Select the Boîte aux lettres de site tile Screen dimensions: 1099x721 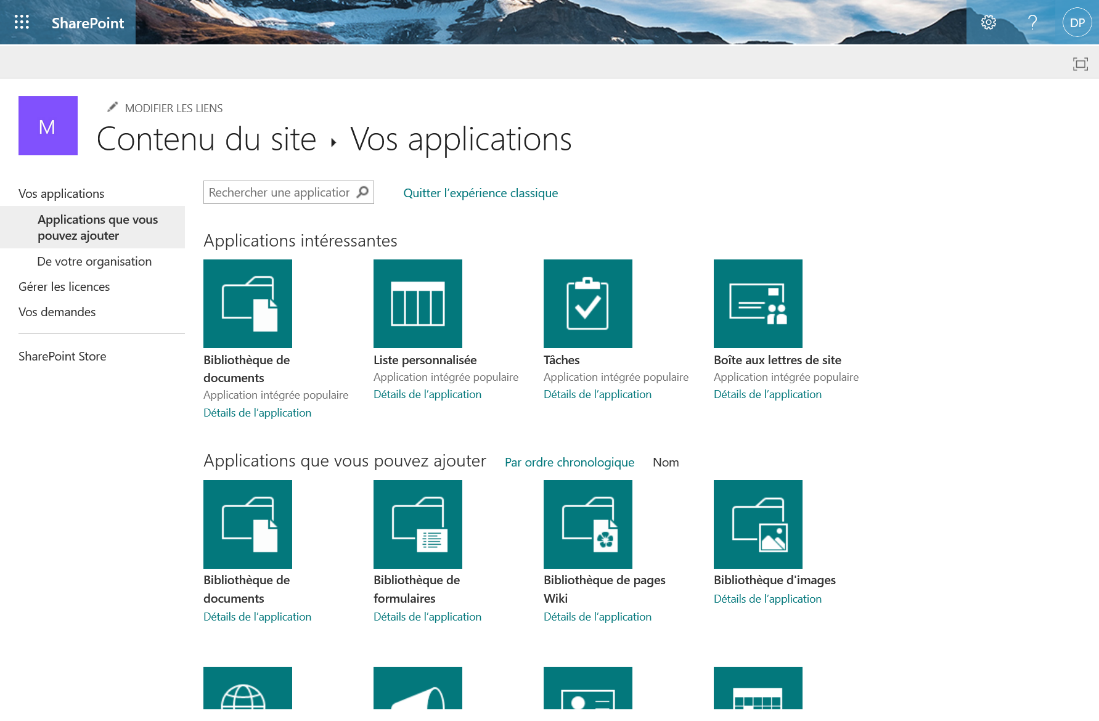click(x=758, y=303)
